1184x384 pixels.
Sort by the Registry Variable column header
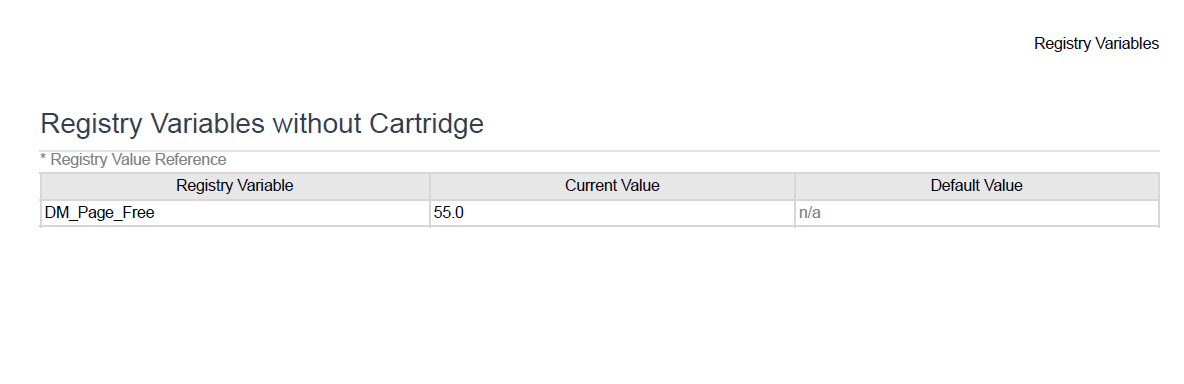pos(235,186)
